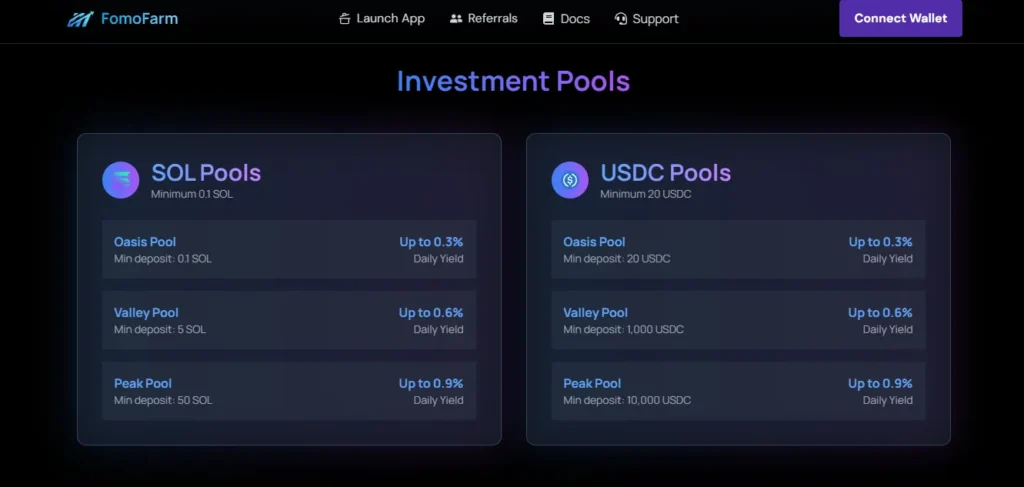The height and width of the screenshot is (487, 1024).
Task: Select the SOL Valley Pool row
Action: click(289, 321)
